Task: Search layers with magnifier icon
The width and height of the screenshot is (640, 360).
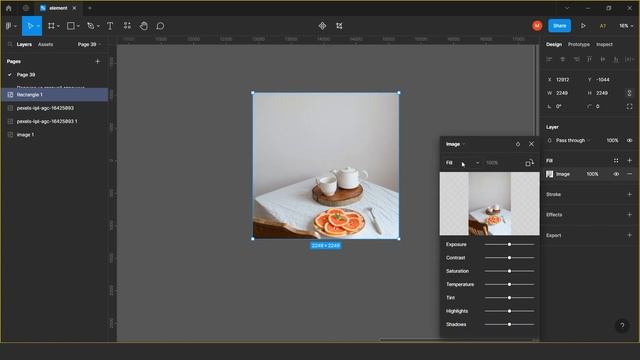Action: (x=9, y=44)
